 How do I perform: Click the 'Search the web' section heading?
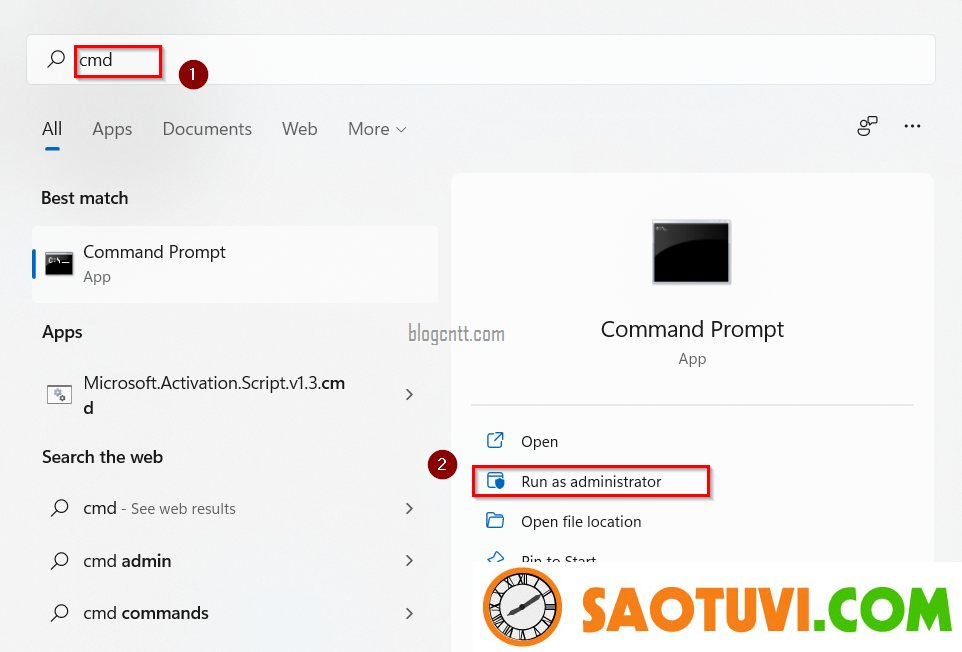[x=102, y=457]
